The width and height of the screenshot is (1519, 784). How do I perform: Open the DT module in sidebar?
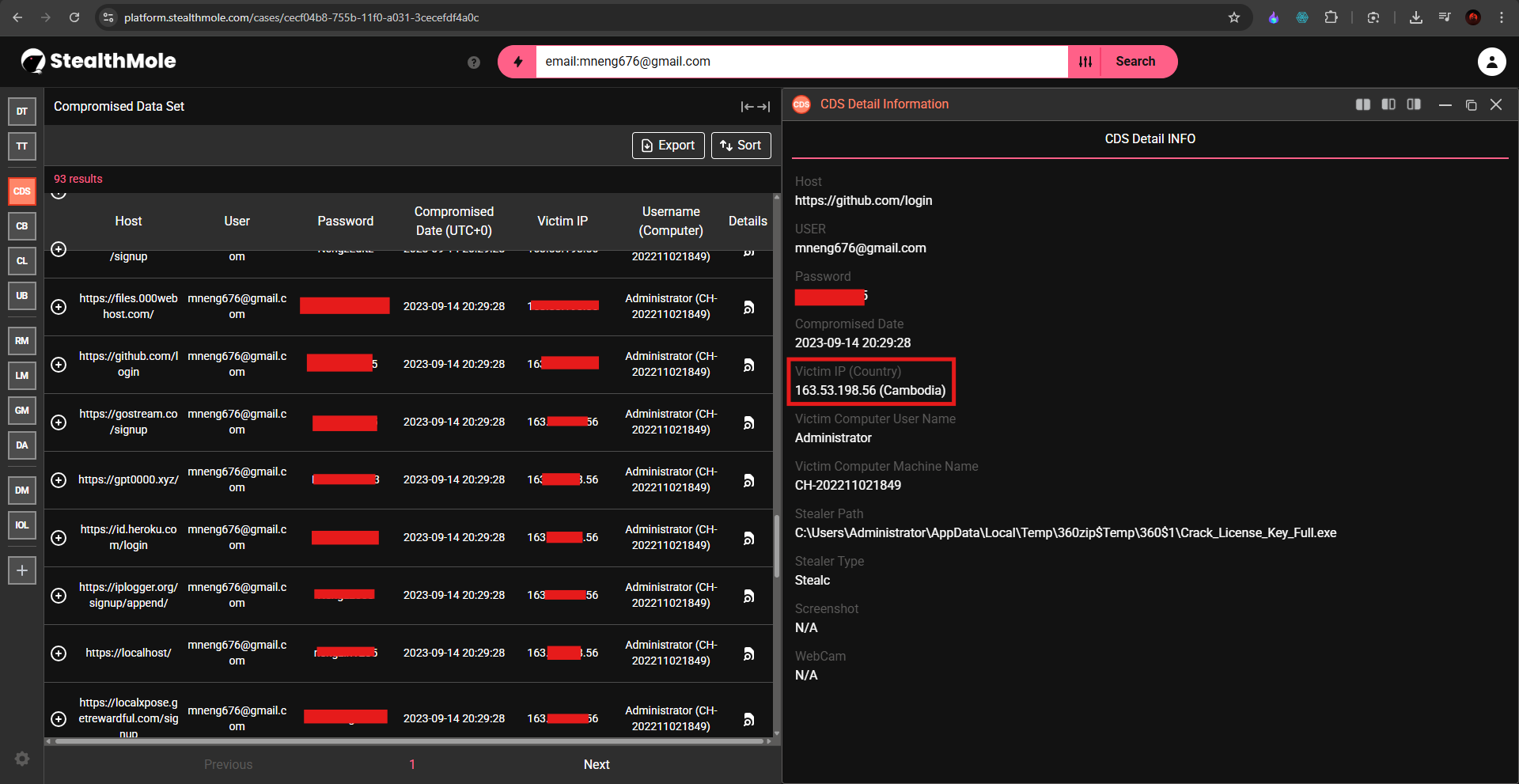22,112
